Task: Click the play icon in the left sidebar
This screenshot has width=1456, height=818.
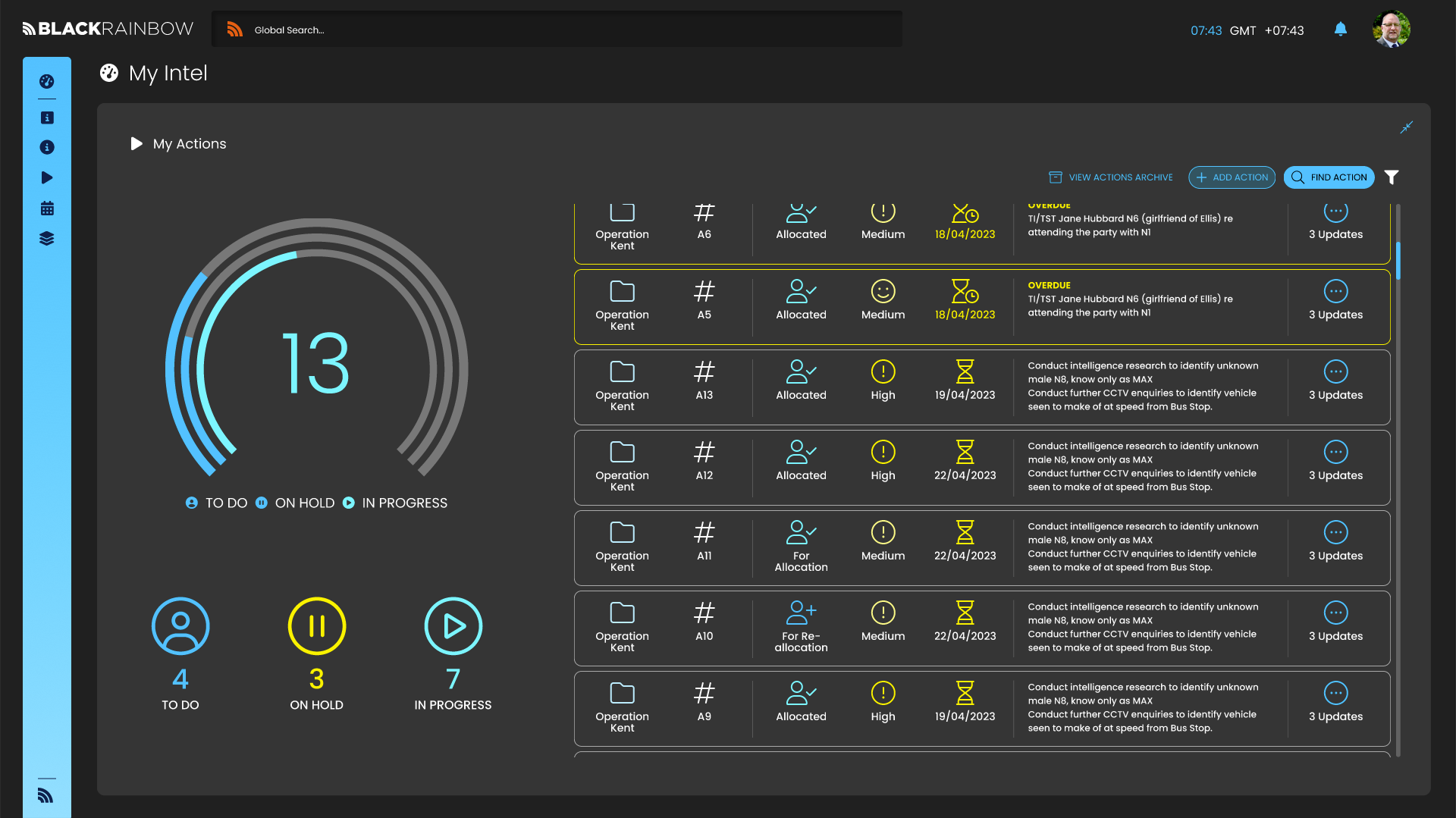Action: [47, 177]
